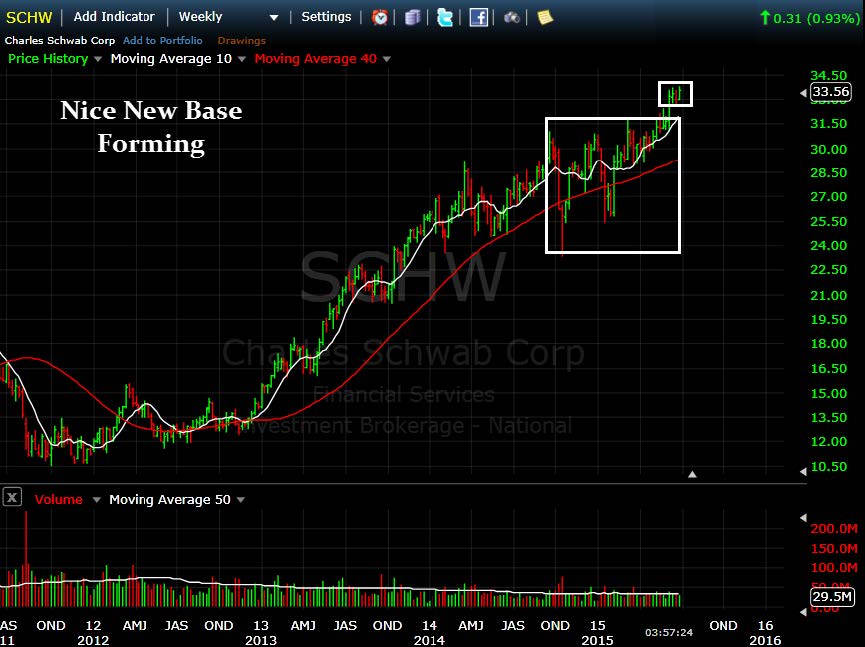The image size is (865, 647).
Task: Select the Moving Average 10 label
Action: 171,59
